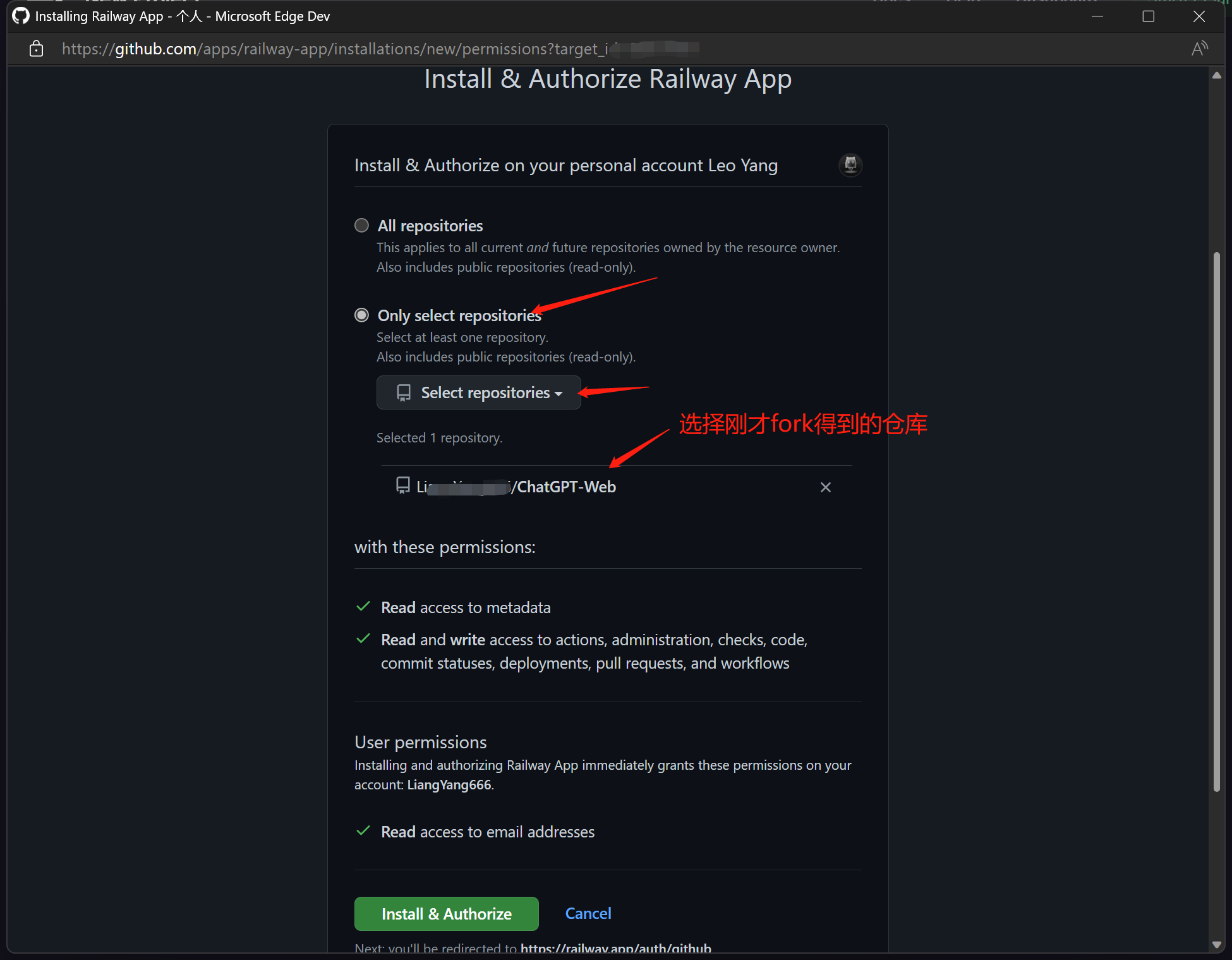Click the checkmark beside email addresses access
Image resolution: width=1232 pixels, height=960 pixels.
click(x=363, y=831)
